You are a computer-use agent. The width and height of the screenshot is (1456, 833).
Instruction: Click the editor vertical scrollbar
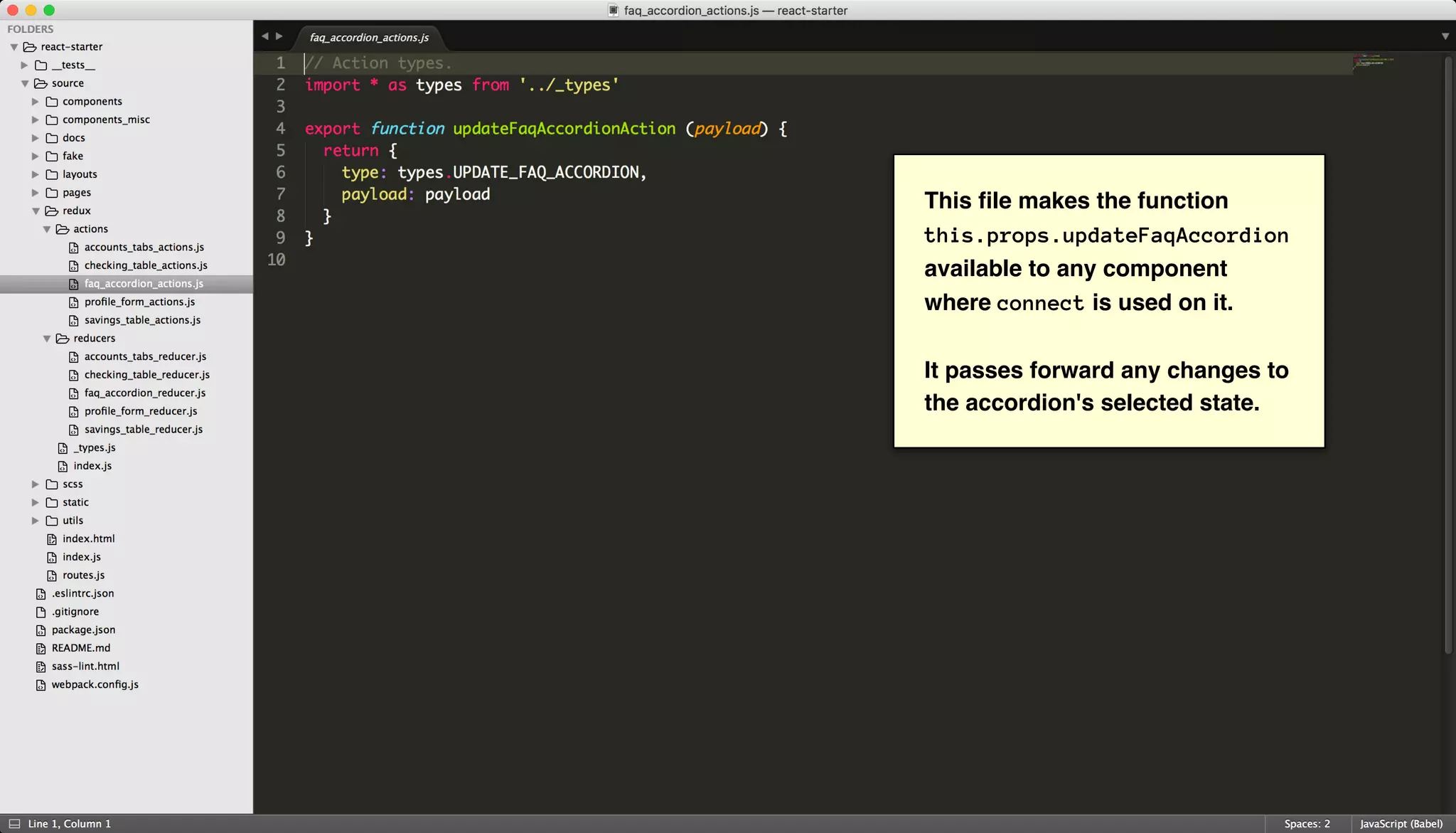pyautogui.click(x=1447, y=356)
